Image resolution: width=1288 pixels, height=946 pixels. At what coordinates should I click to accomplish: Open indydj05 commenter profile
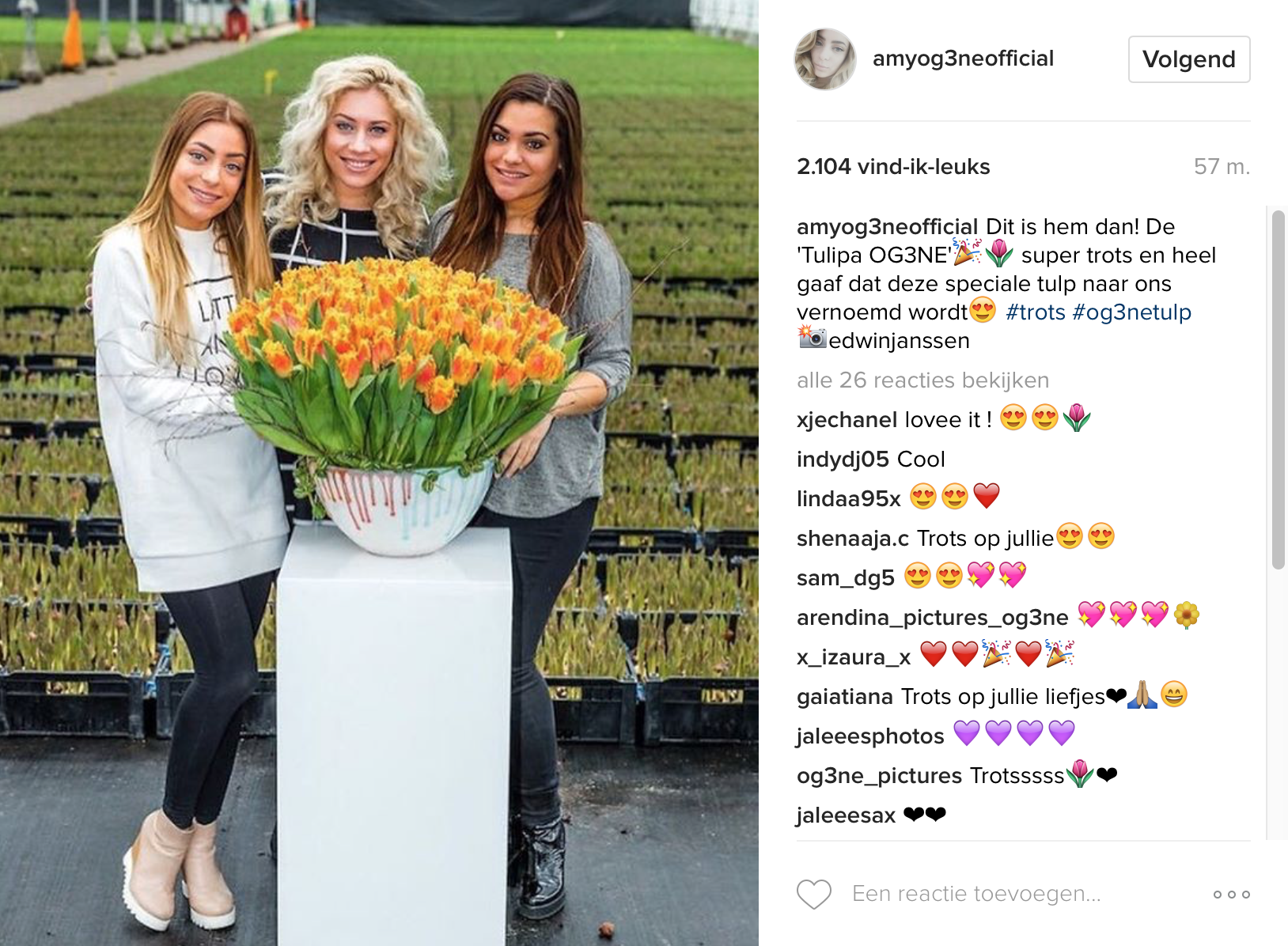843,460
